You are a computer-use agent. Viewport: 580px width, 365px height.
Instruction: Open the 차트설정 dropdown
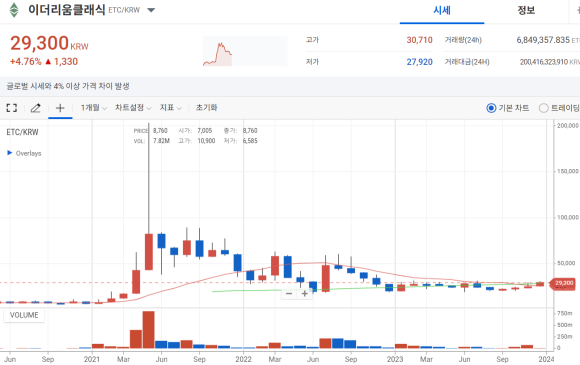coord(133,108)
